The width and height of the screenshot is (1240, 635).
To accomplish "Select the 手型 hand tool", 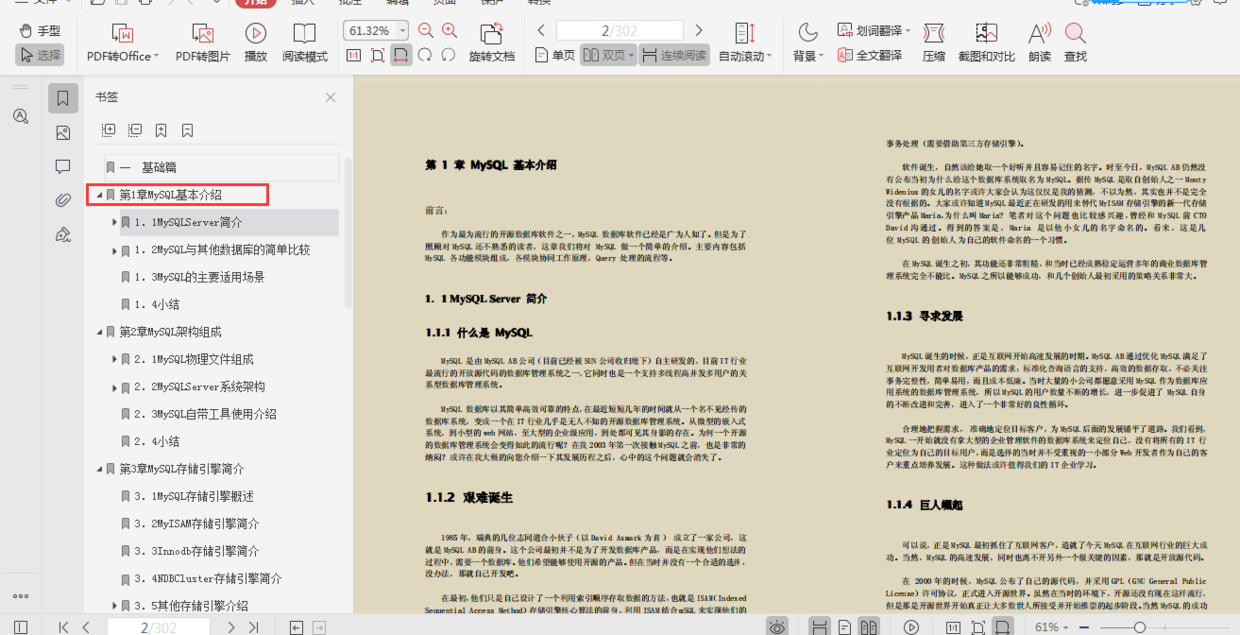I will click(40, 31).
